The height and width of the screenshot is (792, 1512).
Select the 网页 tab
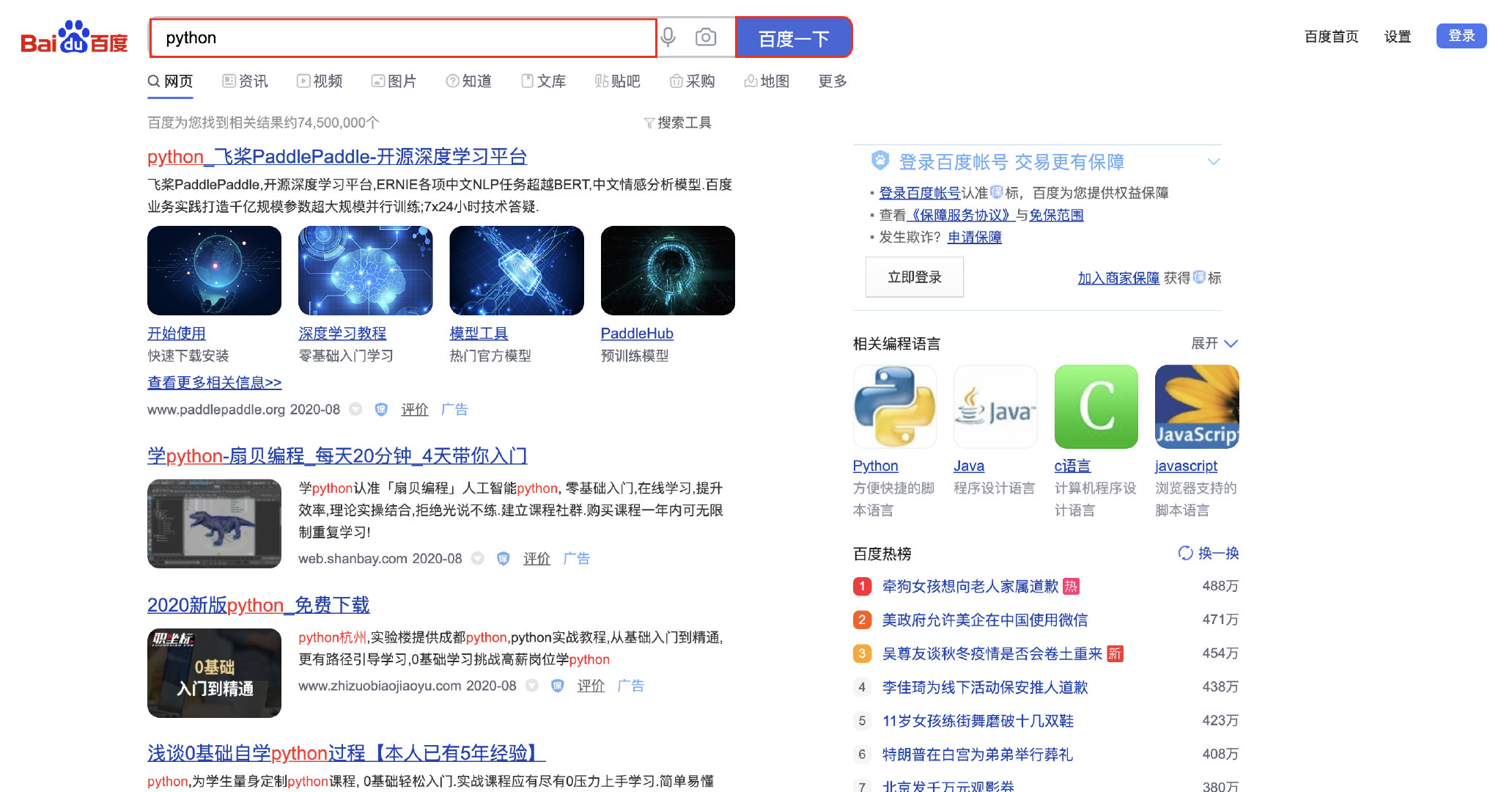point(171,81)
